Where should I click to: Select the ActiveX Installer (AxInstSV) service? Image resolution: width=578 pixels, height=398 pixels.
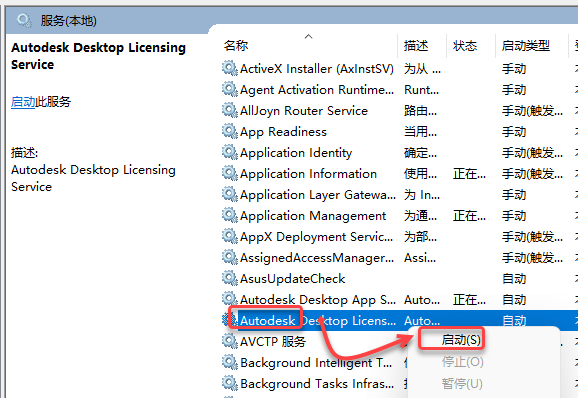click(317, 69)
